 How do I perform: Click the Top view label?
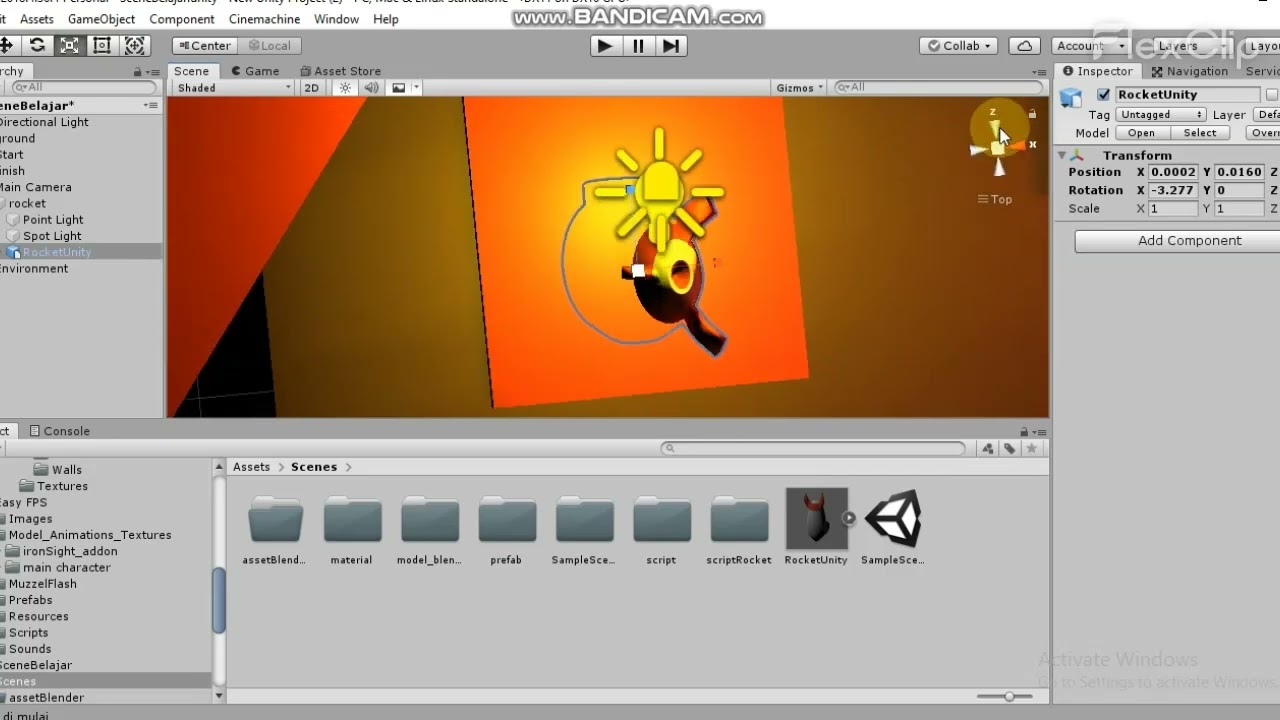coord(995,199)
